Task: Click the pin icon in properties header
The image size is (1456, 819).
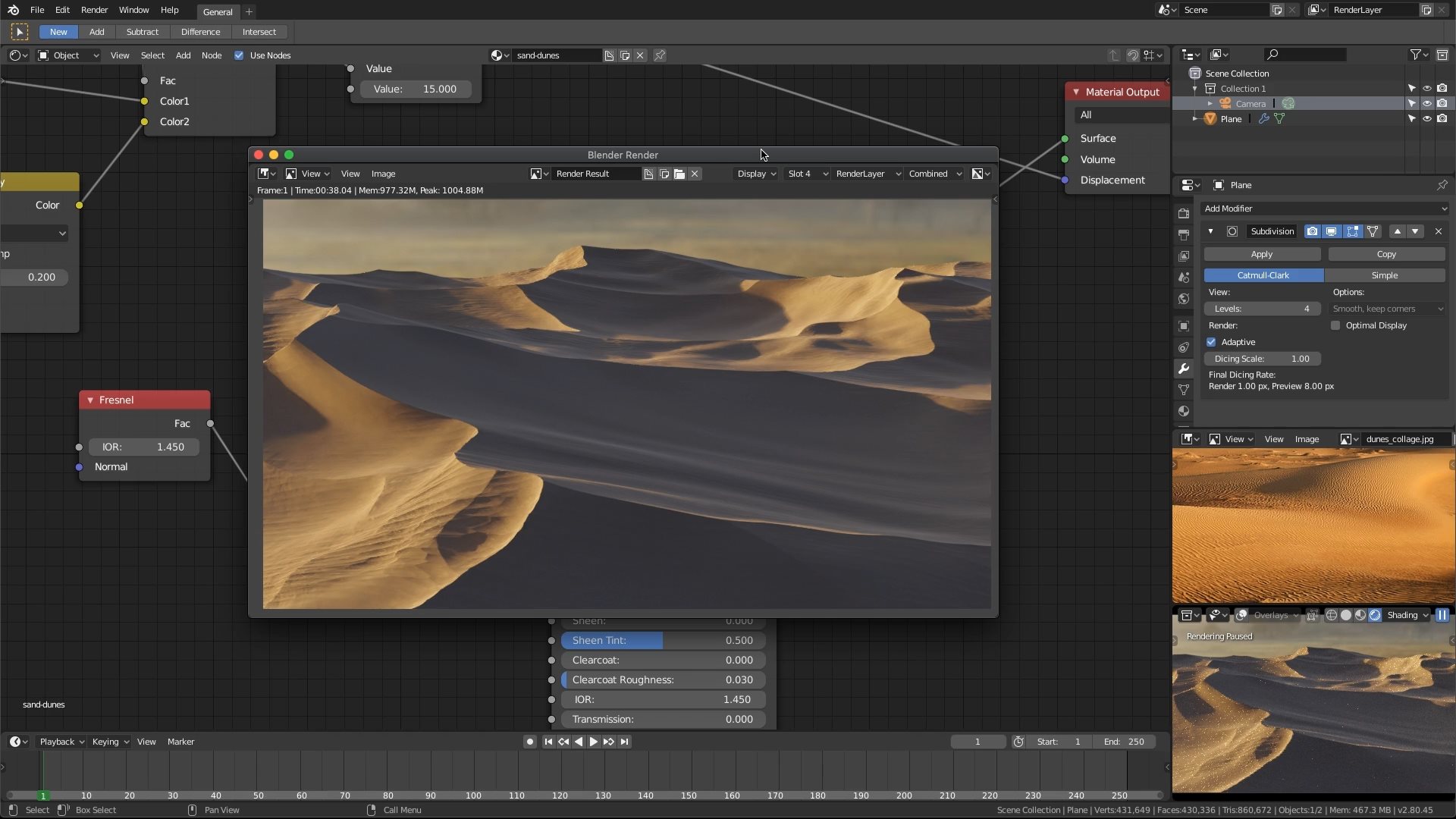Action: click(x=1442, y=185)
